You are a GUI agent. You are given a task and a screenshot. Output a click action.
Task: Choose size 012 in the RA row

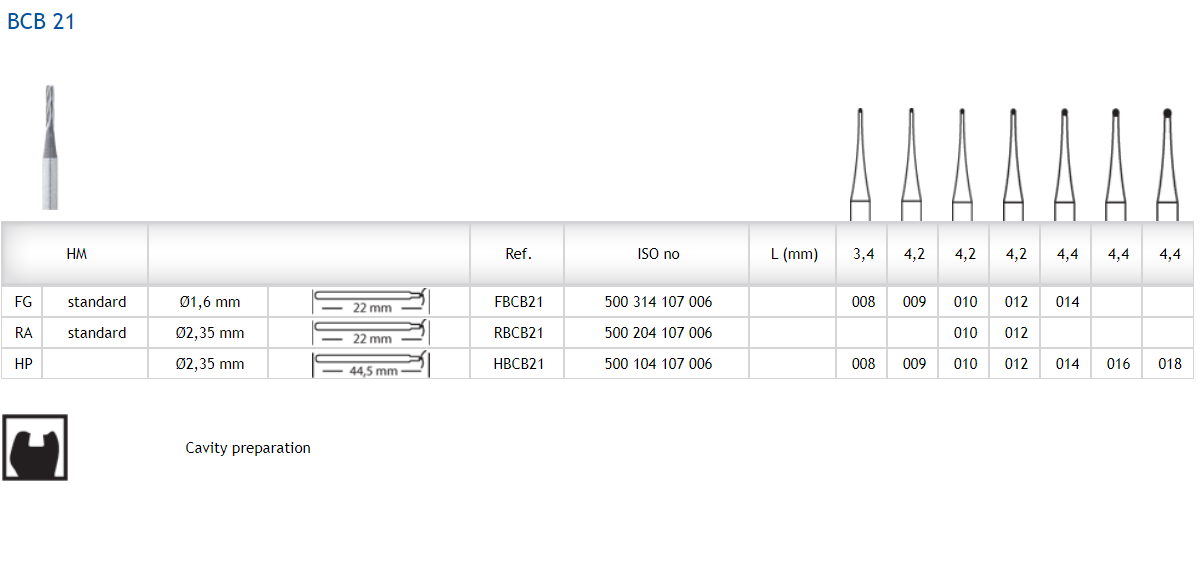tap(1016, 332)
